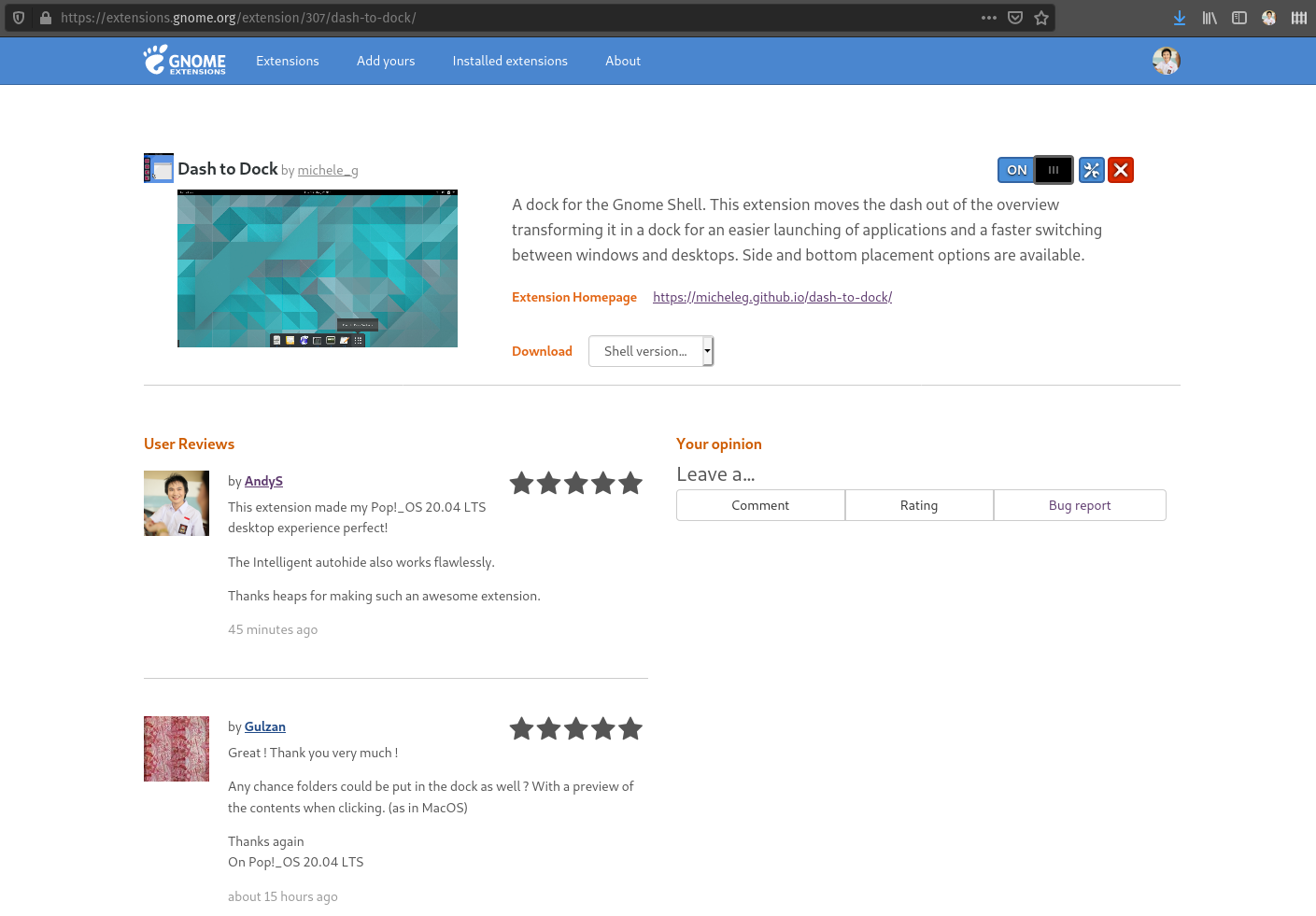Open author michele_g profile link
The height and width of the screenshot is (916, 1316).
328,170
